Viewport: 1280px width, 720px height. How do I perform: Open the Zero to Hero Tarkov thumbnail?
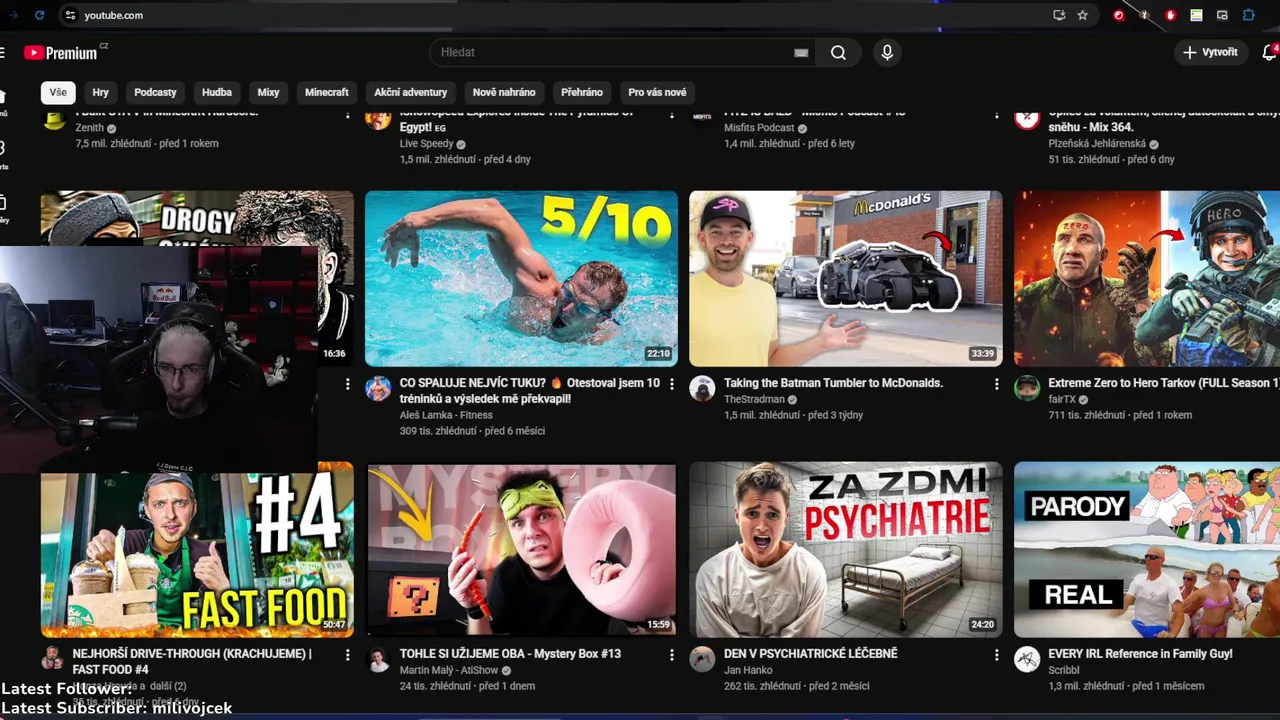tap(1147, 279)
